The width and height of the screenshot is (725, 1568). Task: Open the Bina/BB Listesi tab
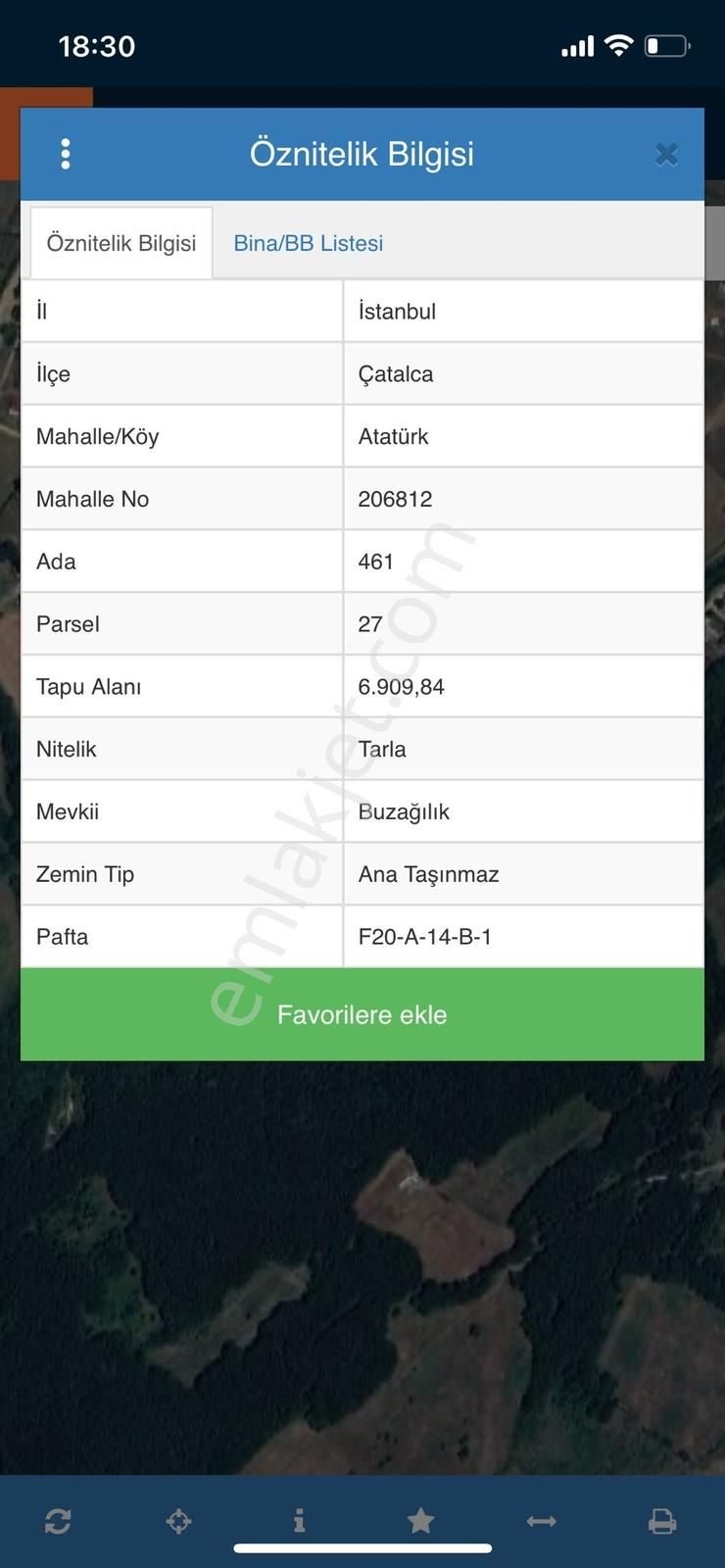(x=308, y=243)
